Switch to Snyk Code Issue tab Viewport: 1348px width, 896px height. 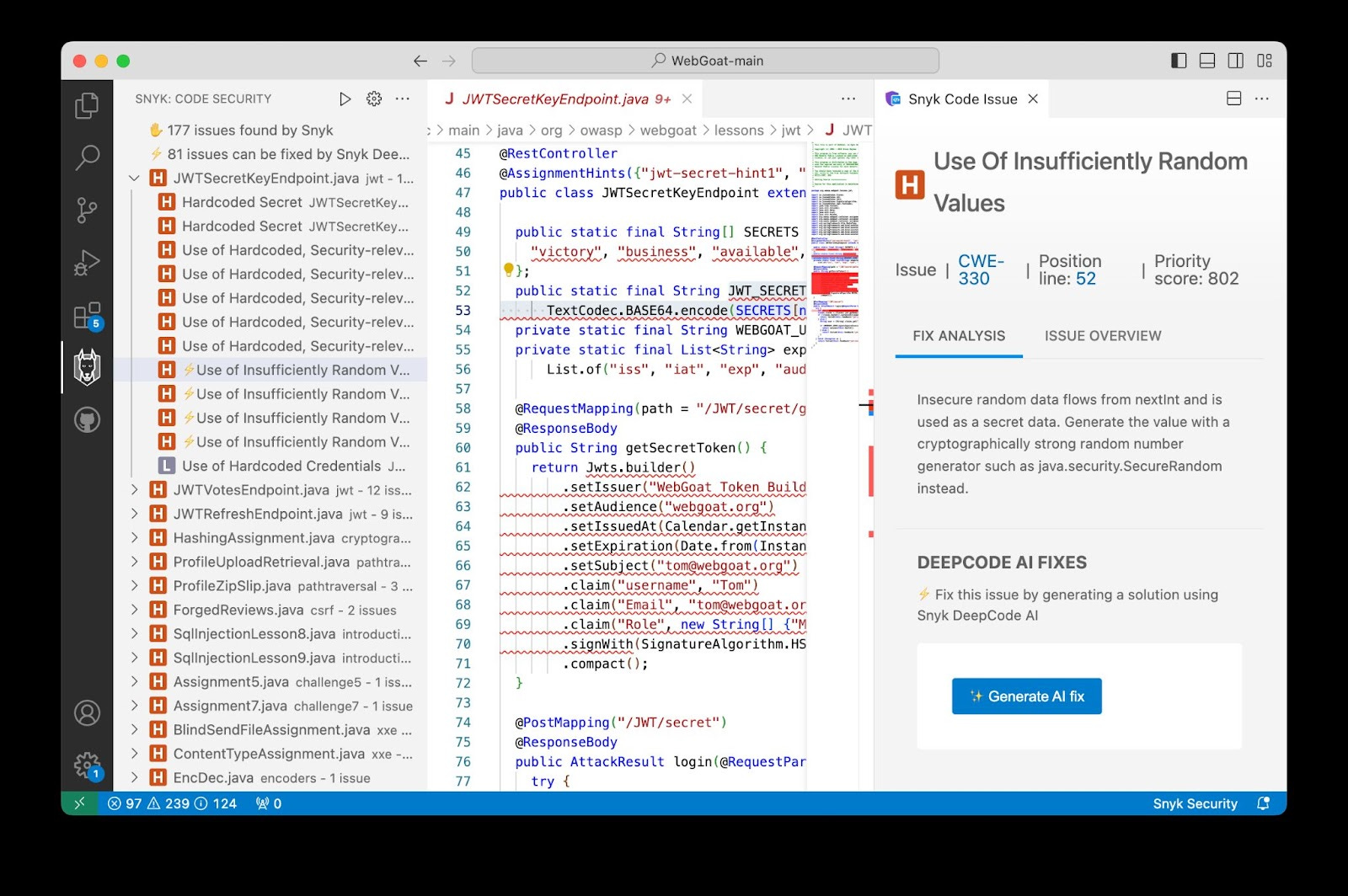point(961,99)
